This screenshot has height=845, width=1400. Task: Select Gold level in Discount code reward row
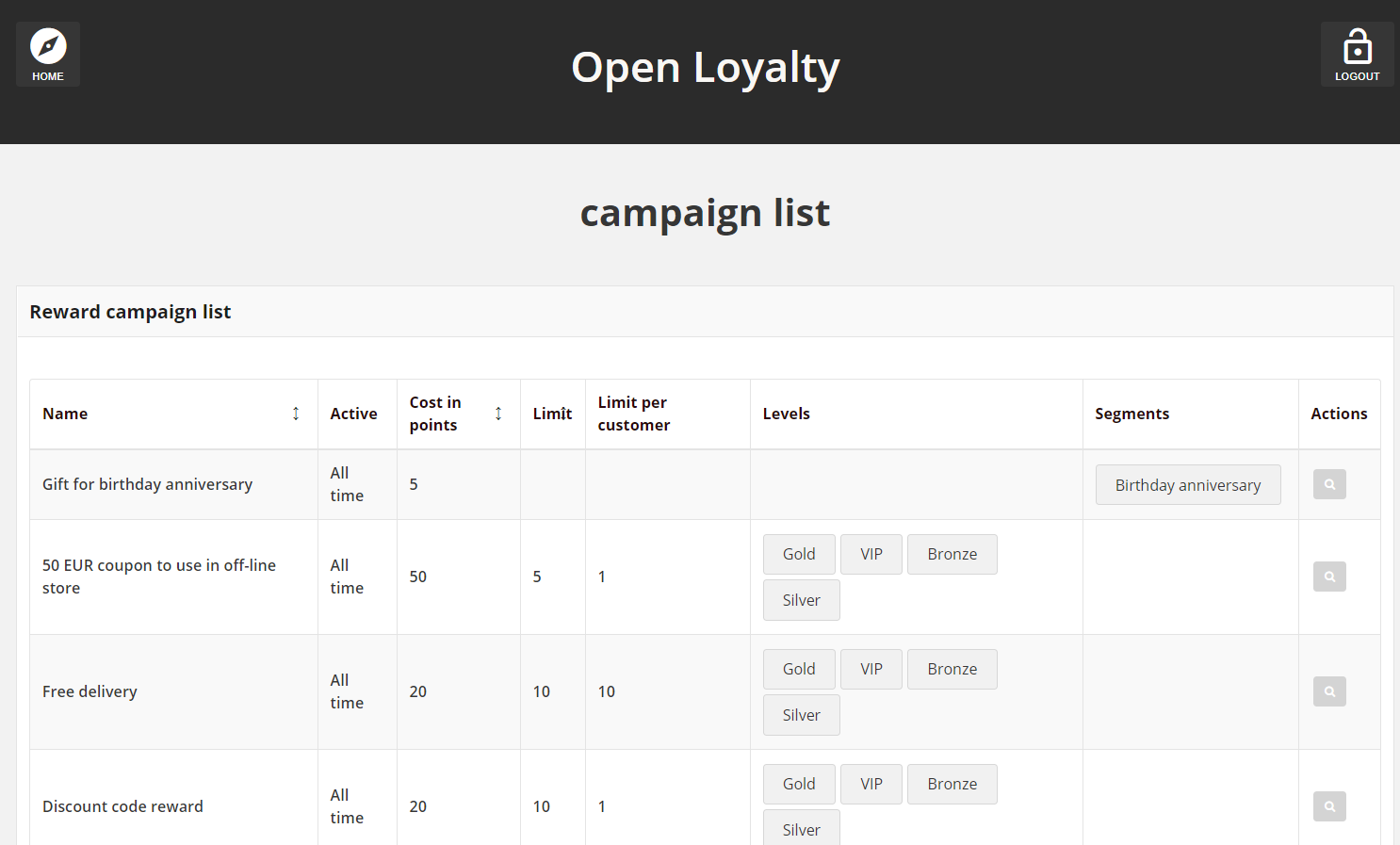[x=799, y=784]
